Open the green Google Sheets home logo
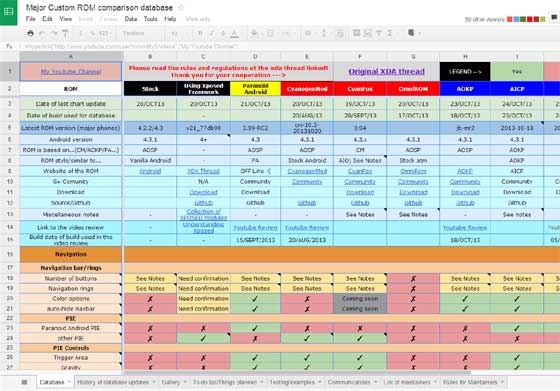Viewport: 560px width, 391px height. (x=9, y=12)
